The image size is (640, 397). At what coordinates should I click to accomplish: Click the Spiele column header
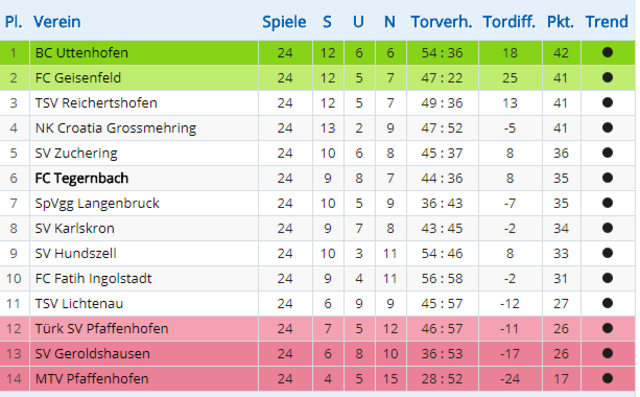click(284, 22)
